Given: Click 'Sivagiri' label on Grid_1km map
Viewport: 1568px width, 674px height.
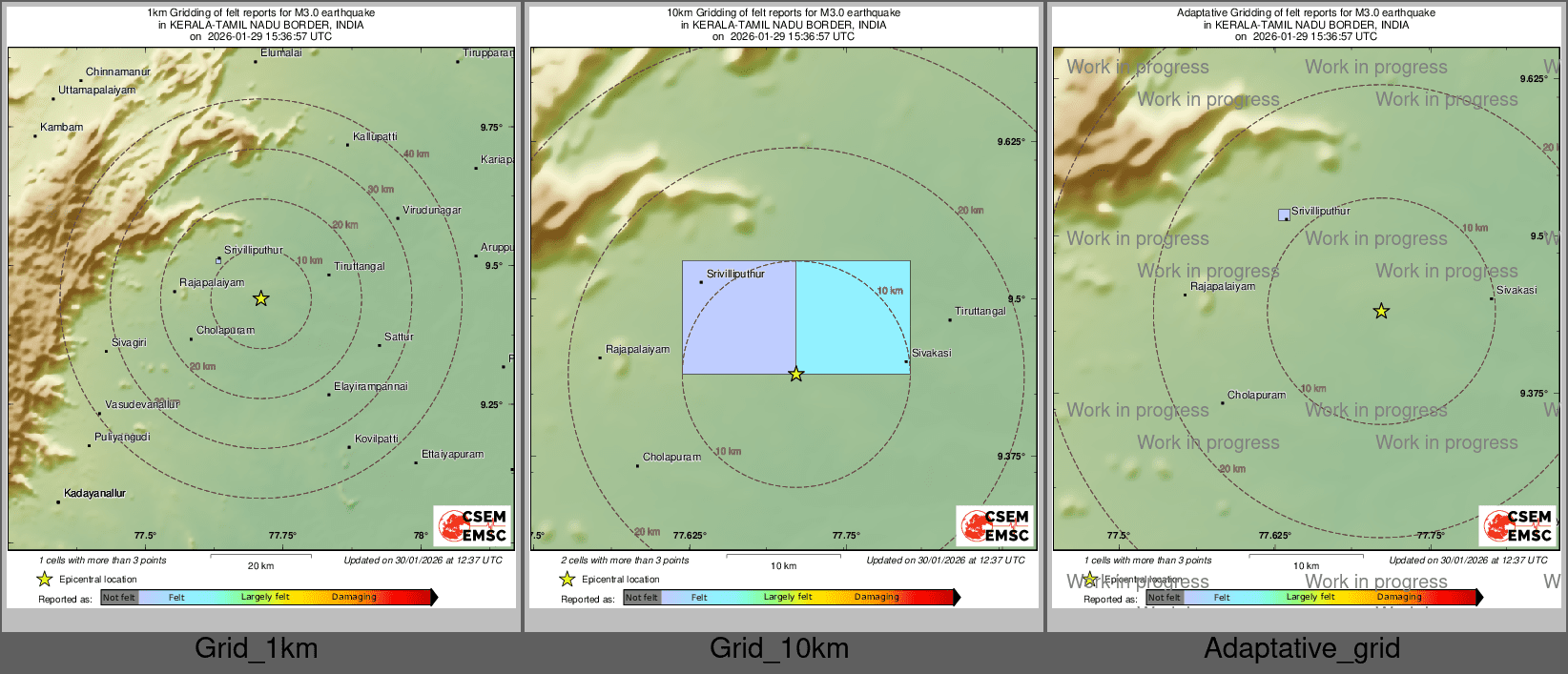Looking at the screenshot, I should click(129, 342).
